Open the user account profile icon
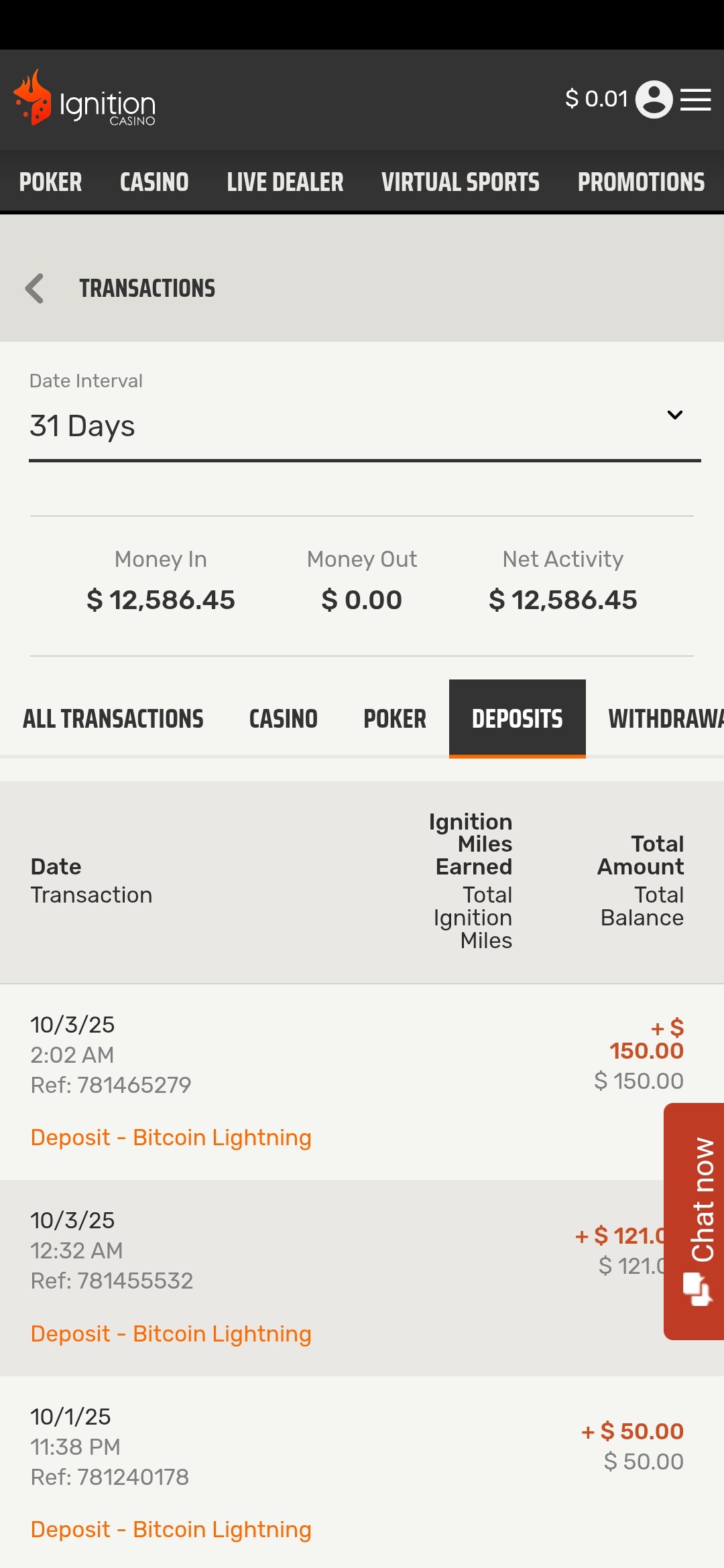 click(654, 99)
